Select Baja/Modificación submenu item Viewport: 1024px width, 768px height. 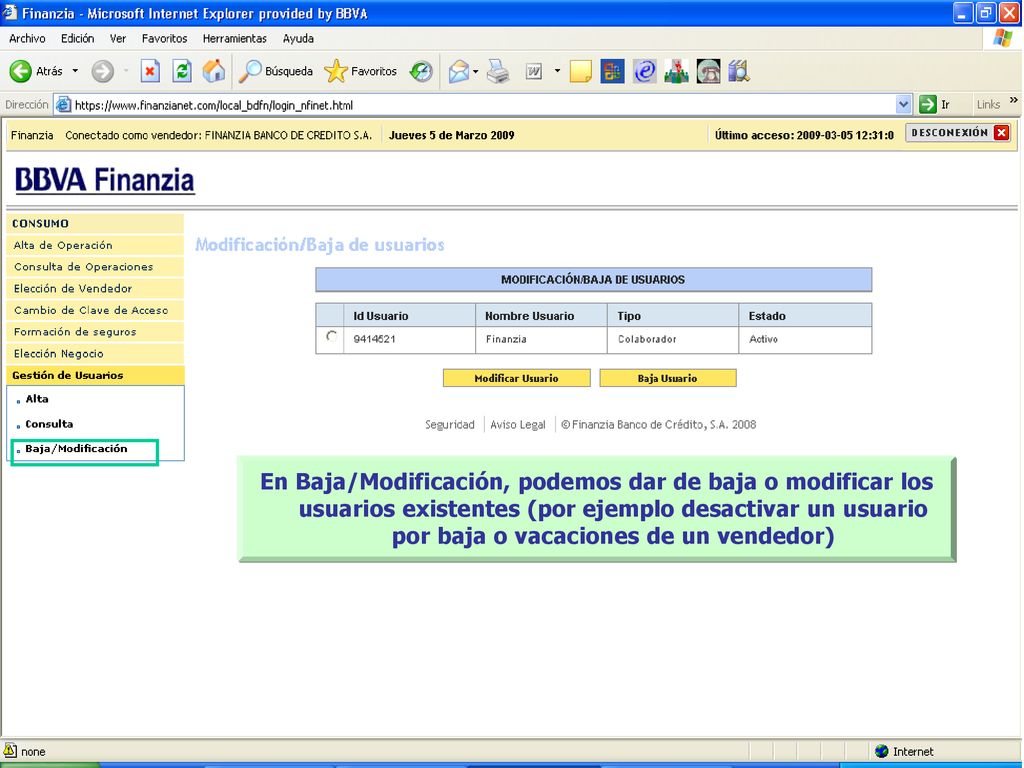(76, 449)
